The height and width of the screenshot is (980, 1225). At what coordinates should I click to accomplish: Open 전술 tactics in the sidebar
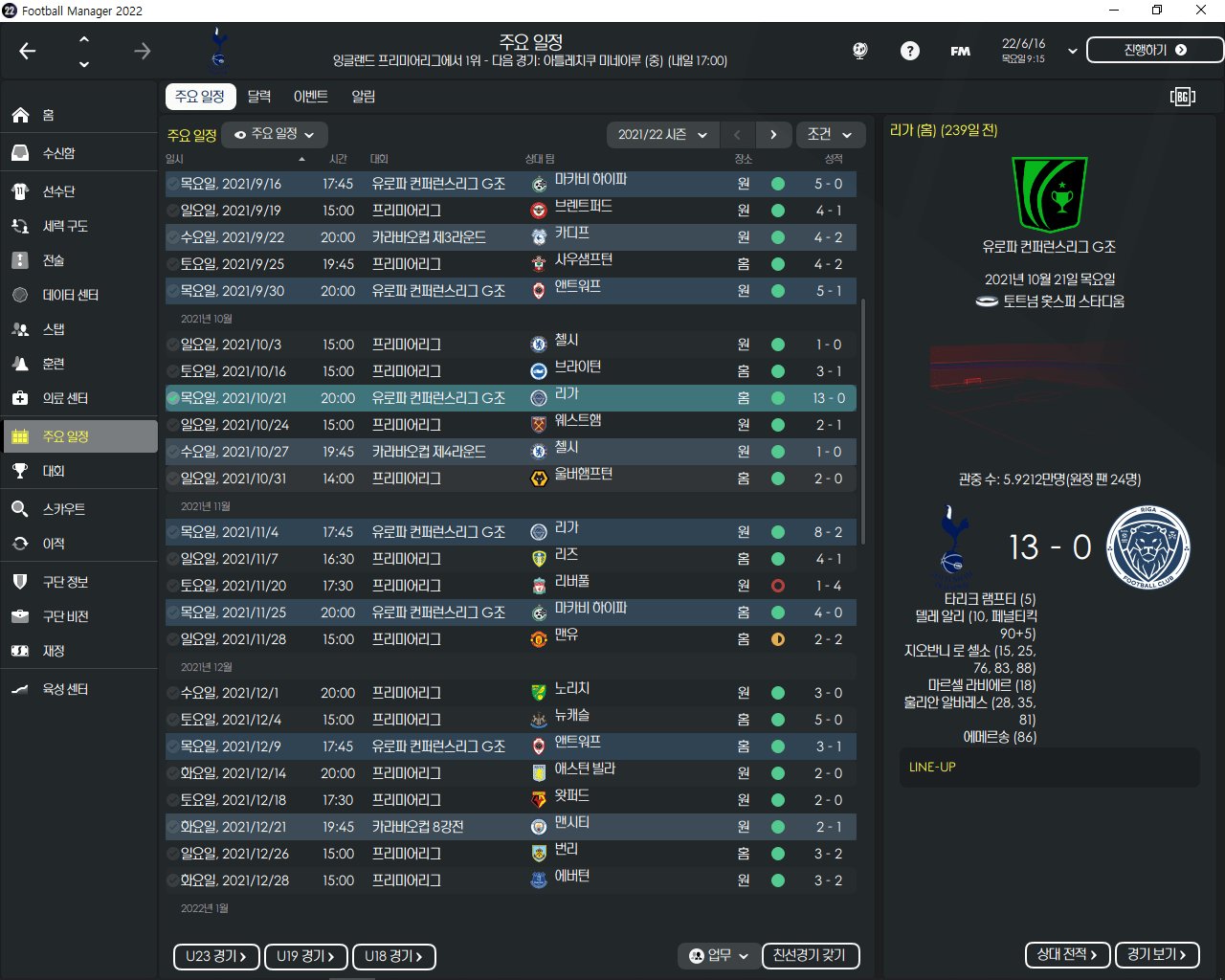pos(79,260)
